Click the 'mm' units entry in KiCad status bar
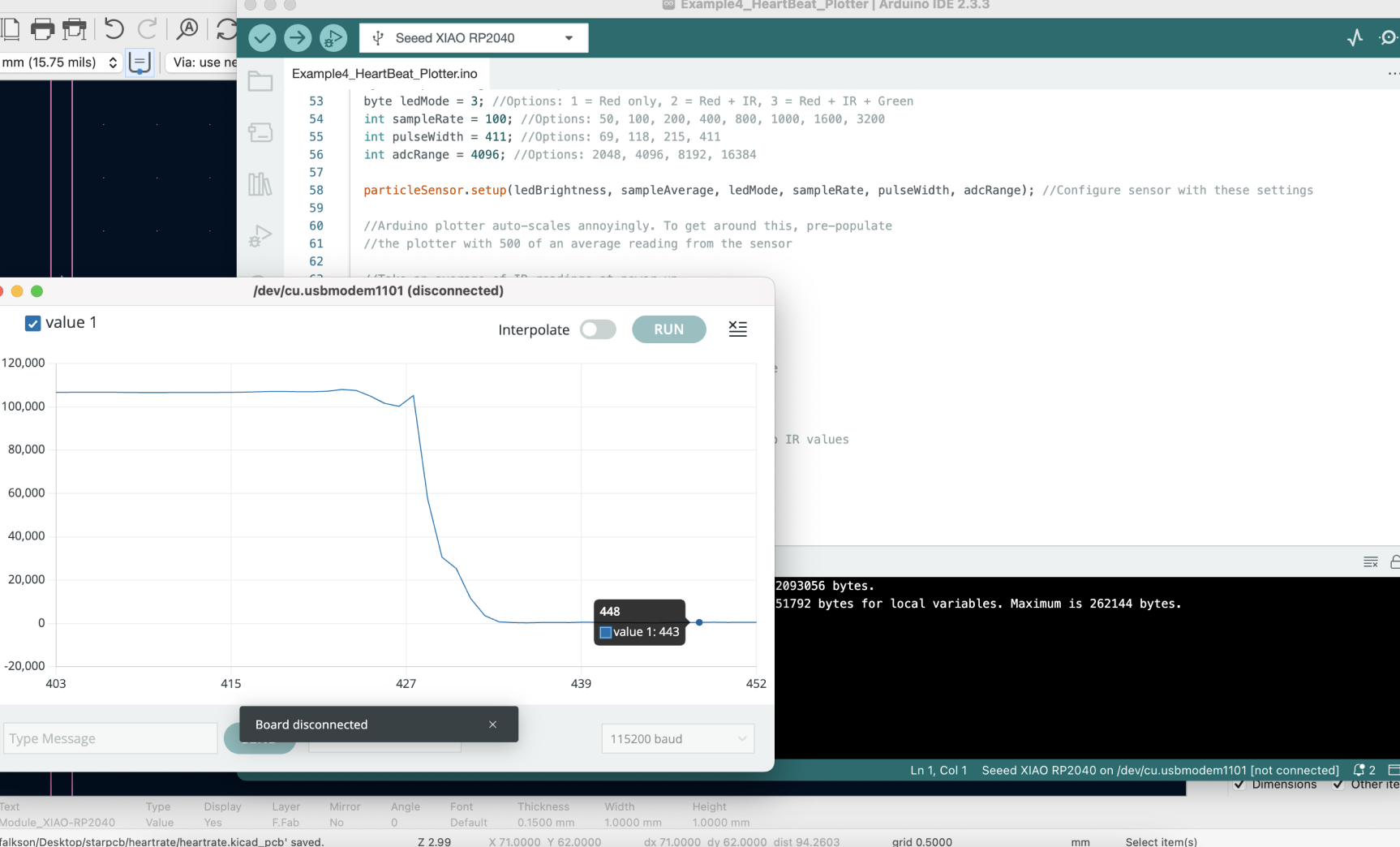The width and height of the screenshot is (1400, 847). click(1080, 841)
